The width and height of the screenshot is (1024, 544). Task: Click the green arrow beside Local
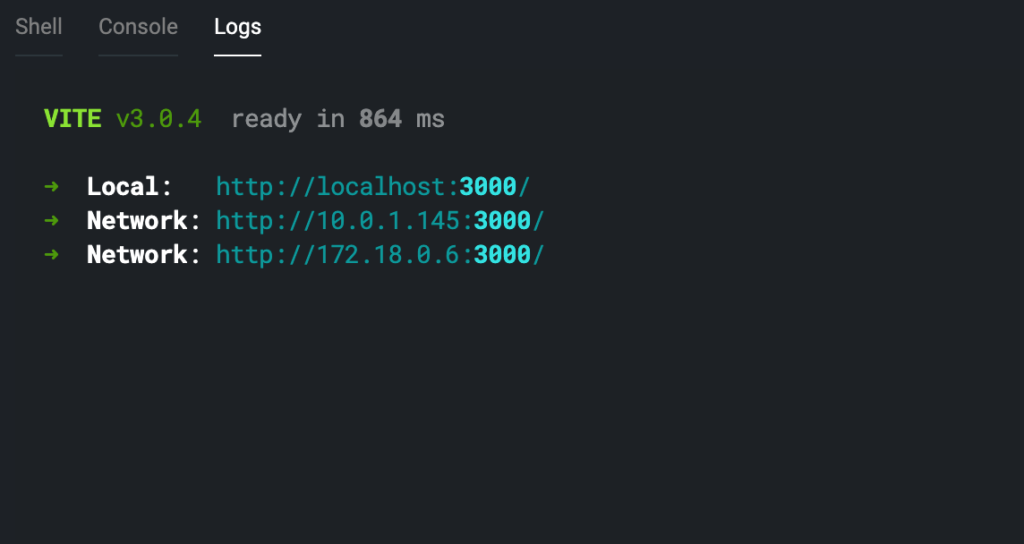52,187
